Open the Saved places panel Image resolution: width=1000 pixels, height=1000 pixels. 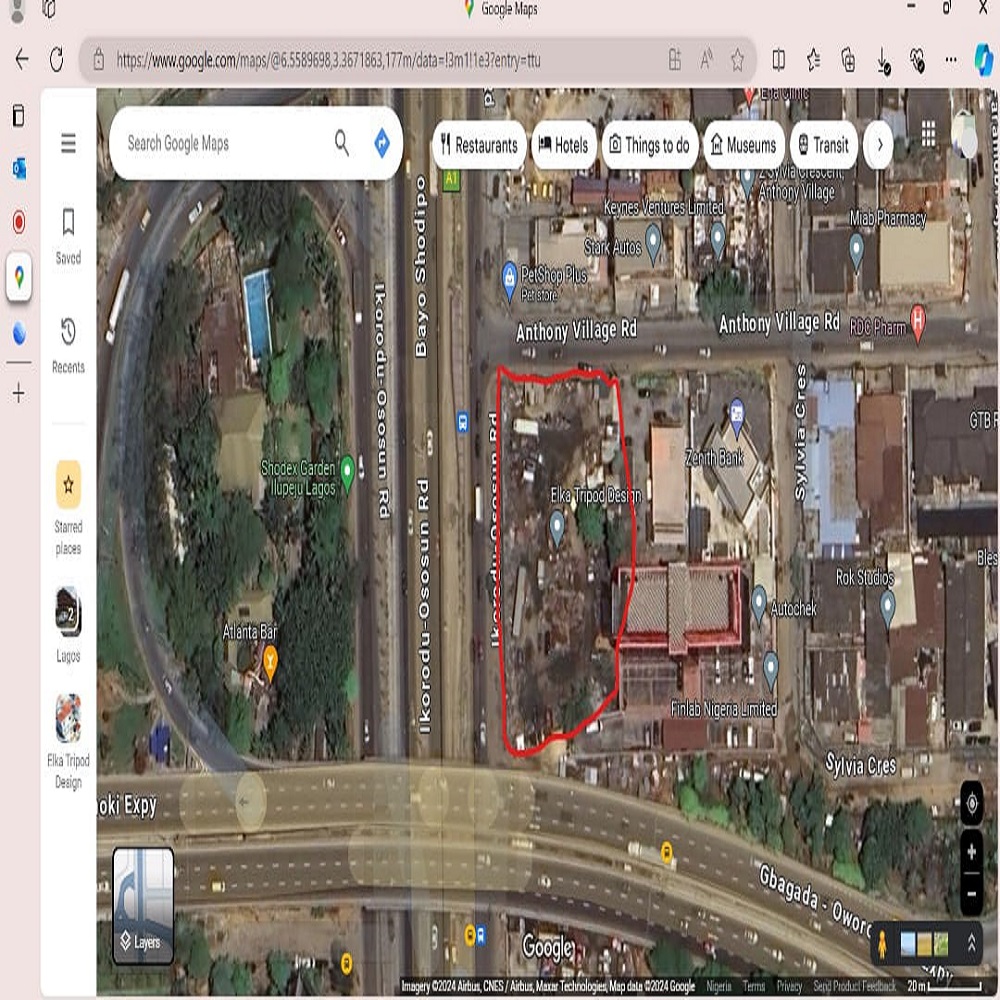click(x=68, y=235)
